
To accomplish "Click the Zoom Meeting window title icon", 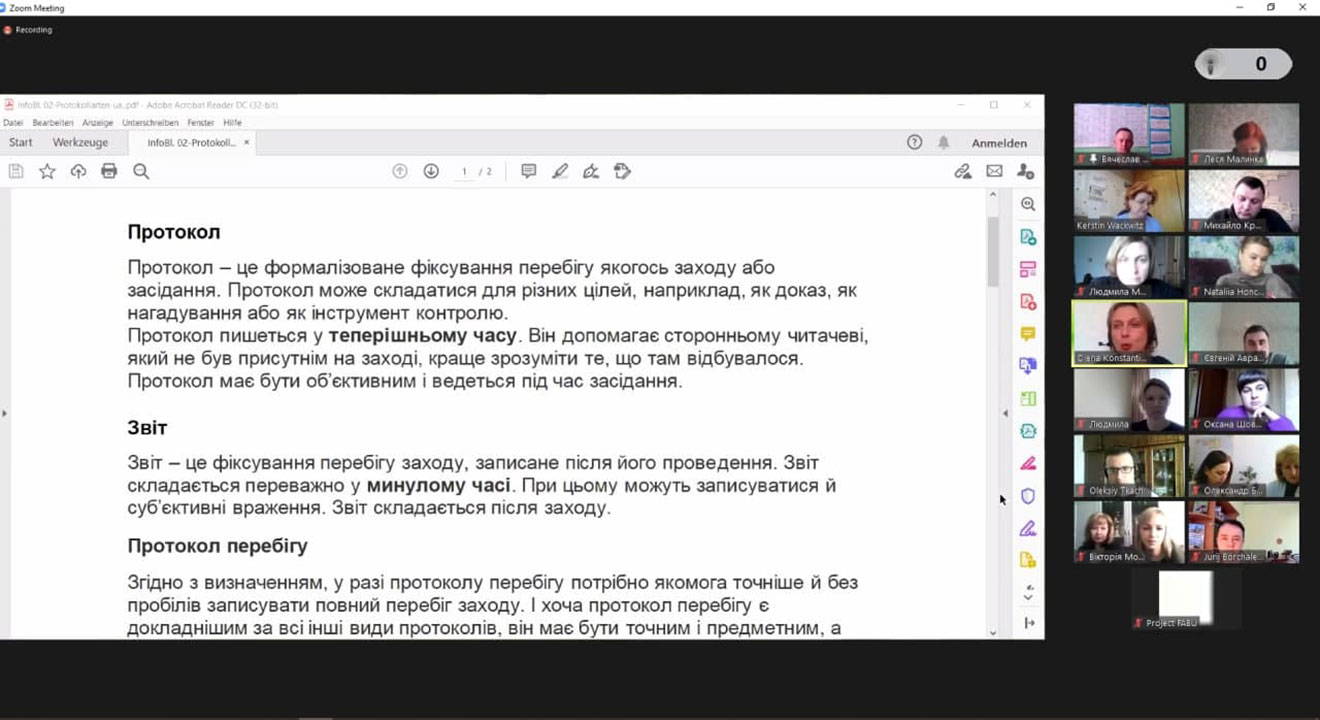I will coord(5,7).
